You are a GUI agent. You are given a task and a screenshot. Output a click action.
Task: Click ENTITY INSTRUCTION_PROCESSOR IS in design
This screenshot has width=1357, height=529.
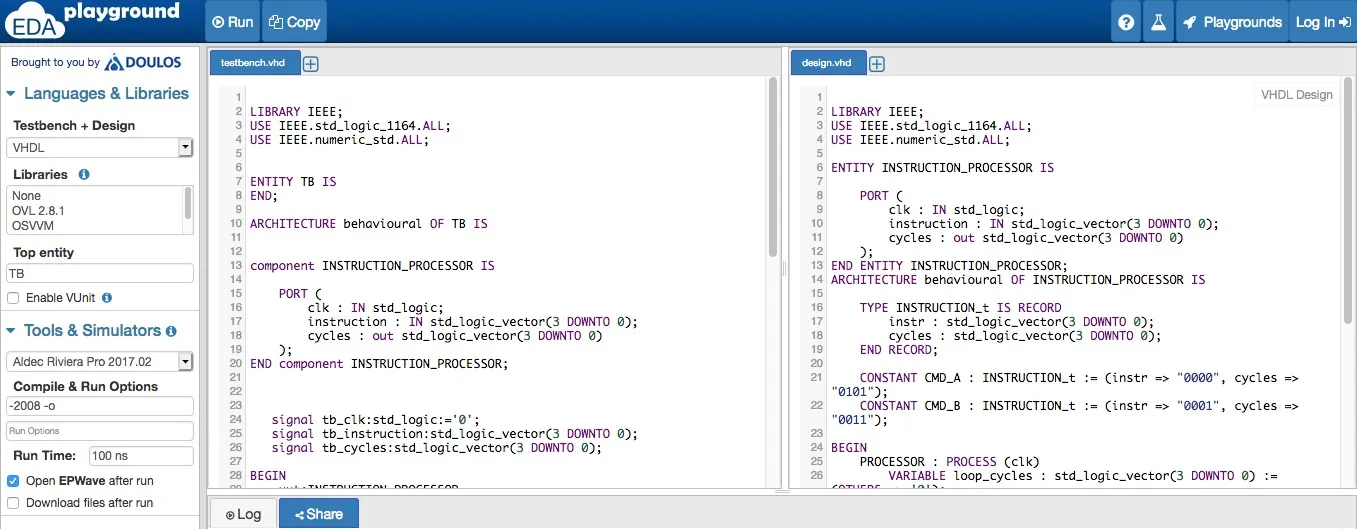point(942,168)
